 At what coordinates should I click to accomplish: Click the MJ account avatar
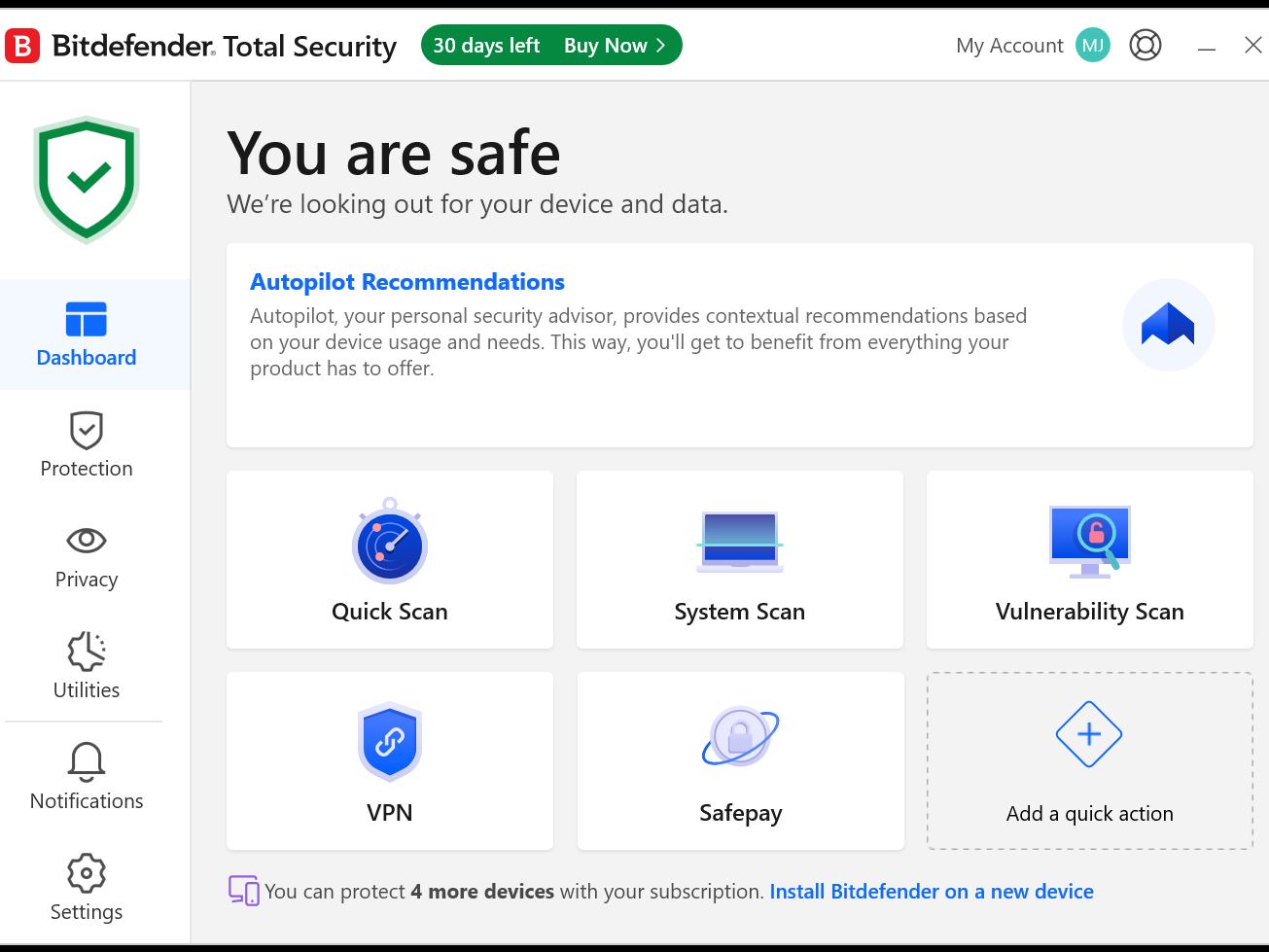point(1093,45)
